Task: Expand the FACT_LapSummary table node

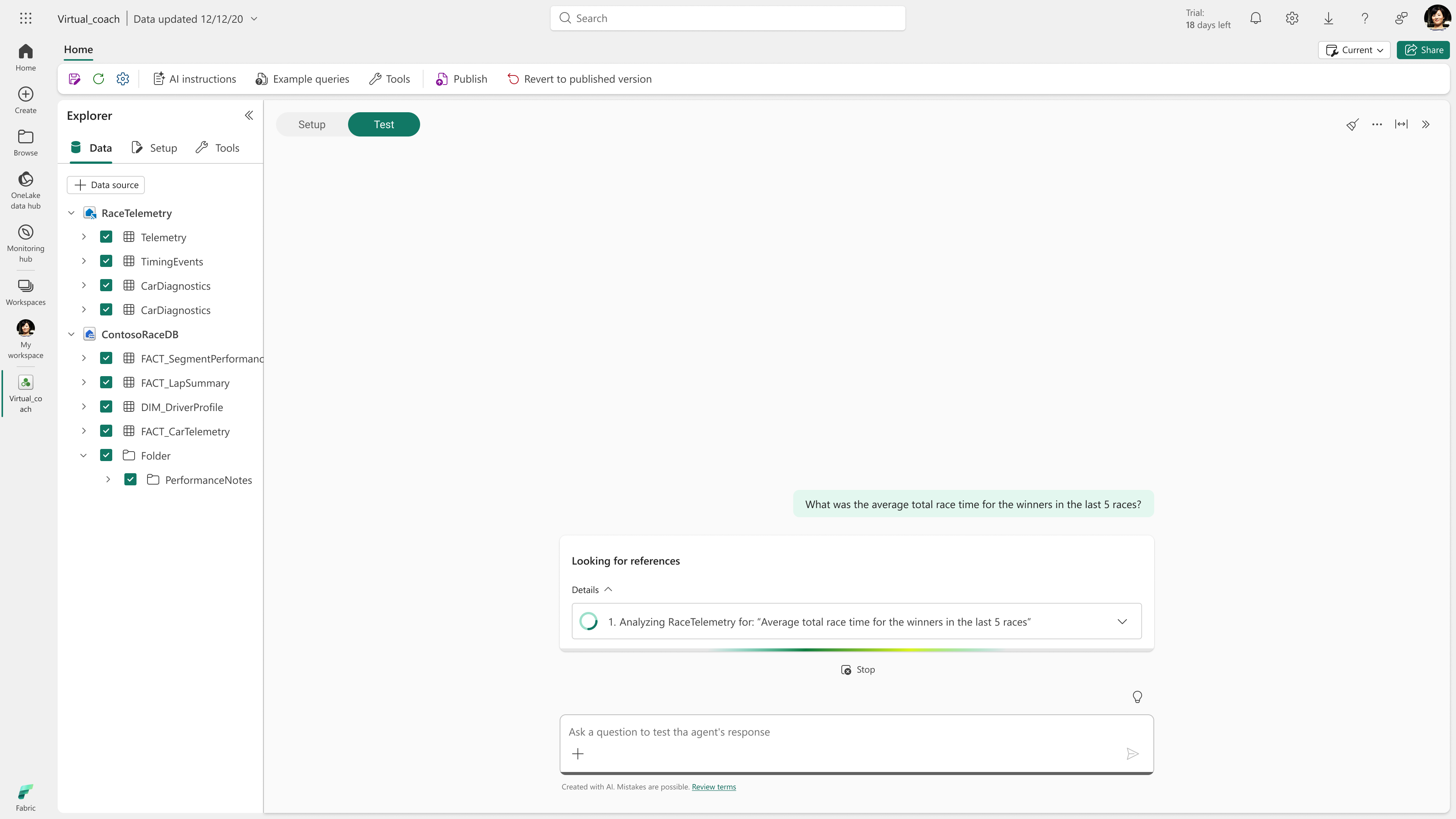Action: 84,383
